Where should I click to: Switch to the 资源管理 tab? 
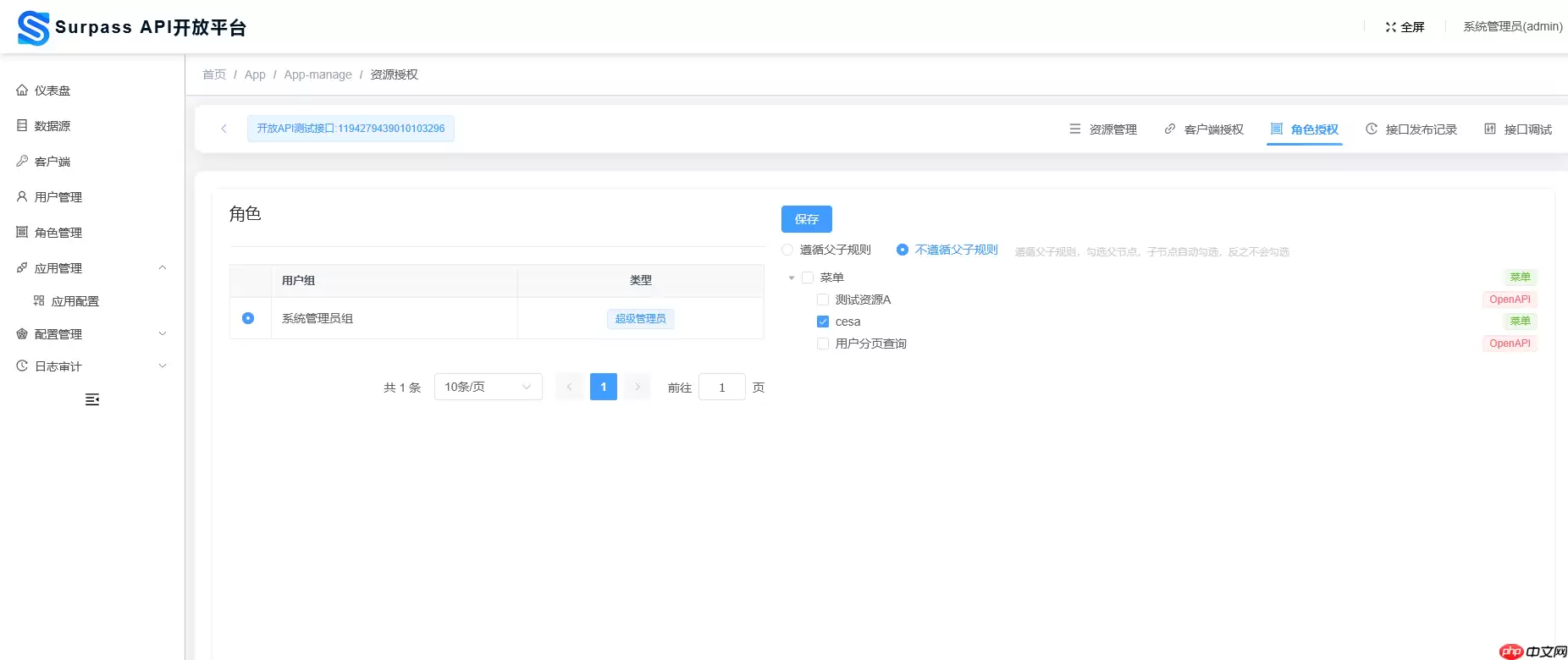tap(1103, 129)
